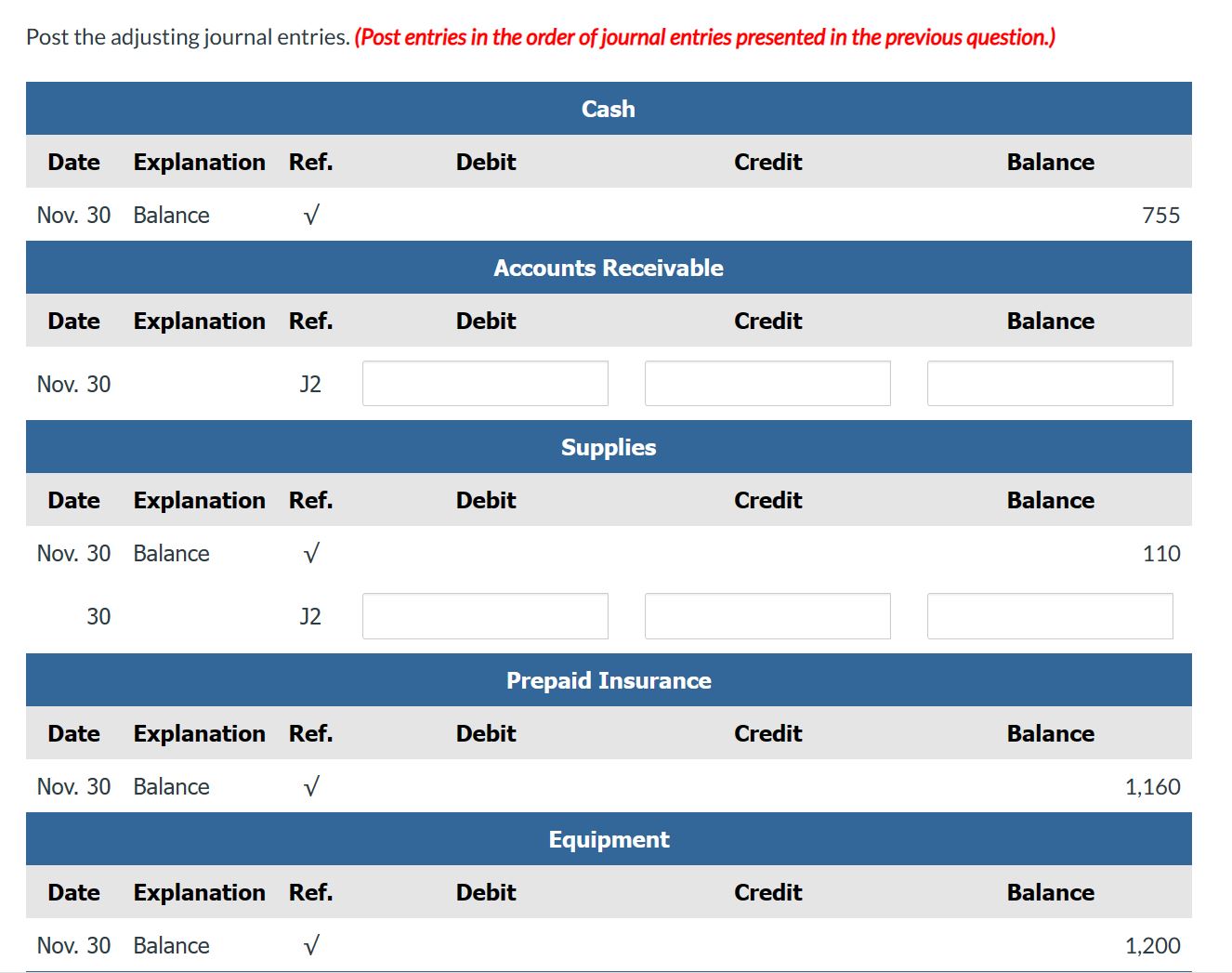Click the red posting-order instruction text

click(704, 37)
